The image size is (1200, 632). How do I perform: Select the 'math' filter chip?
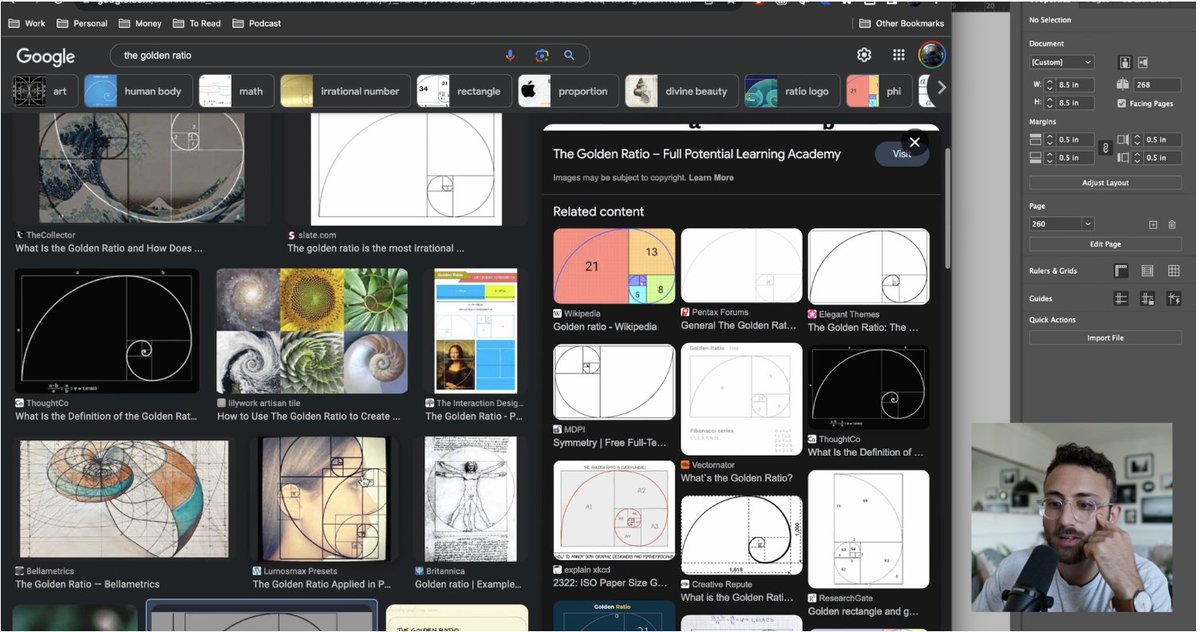(x=235, y=91)
